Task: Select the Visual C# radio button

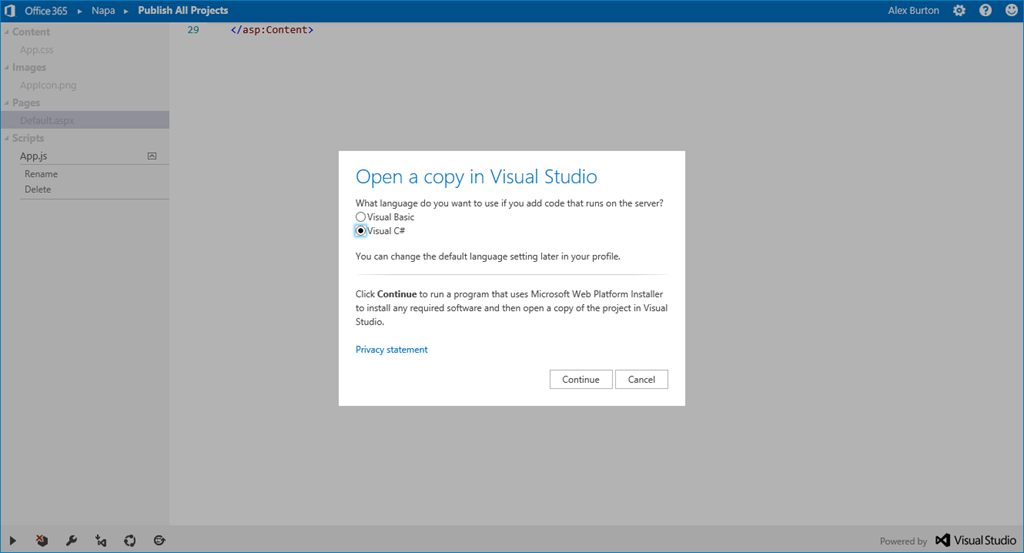Action: click(360, 230)
